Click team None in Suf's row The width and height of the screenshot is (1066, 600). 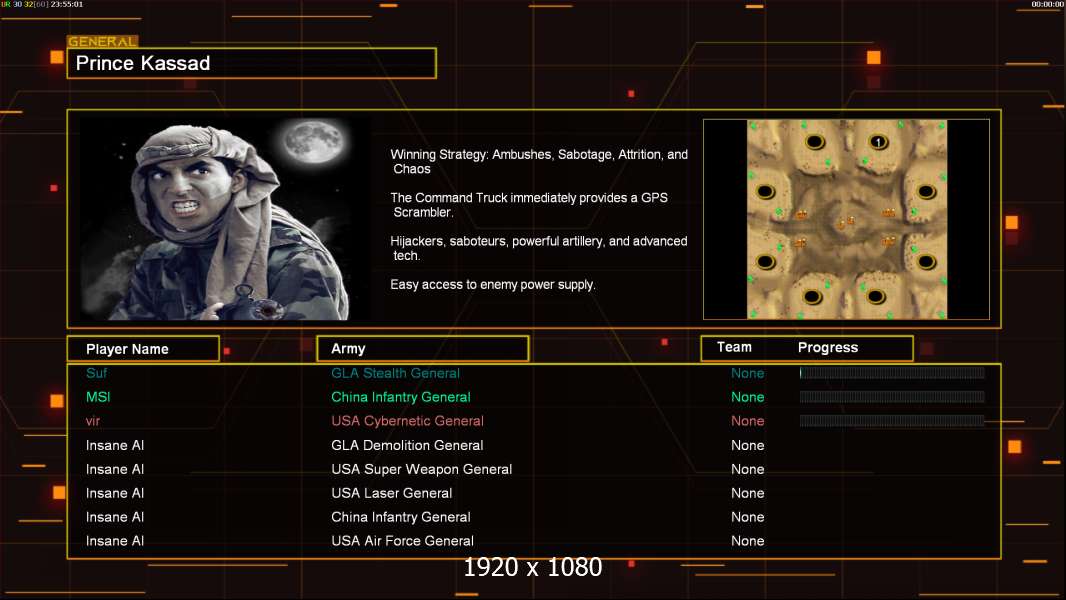coord(747,373)
